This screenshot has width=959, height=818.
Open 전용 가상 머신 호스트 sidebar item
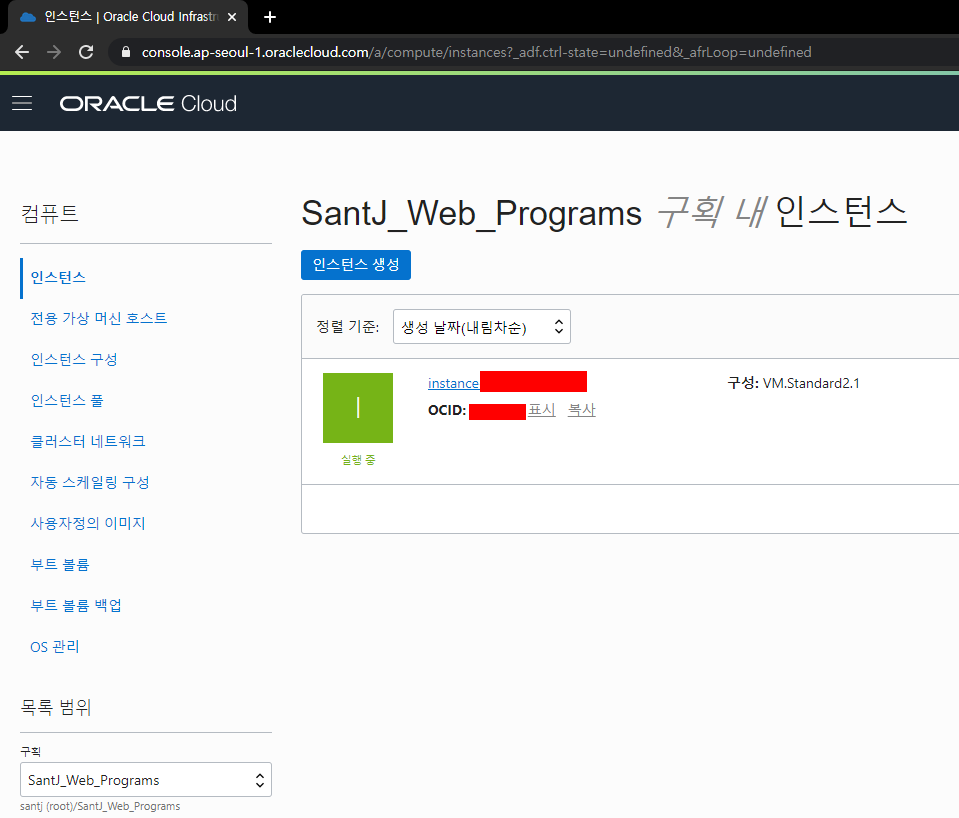98,318
